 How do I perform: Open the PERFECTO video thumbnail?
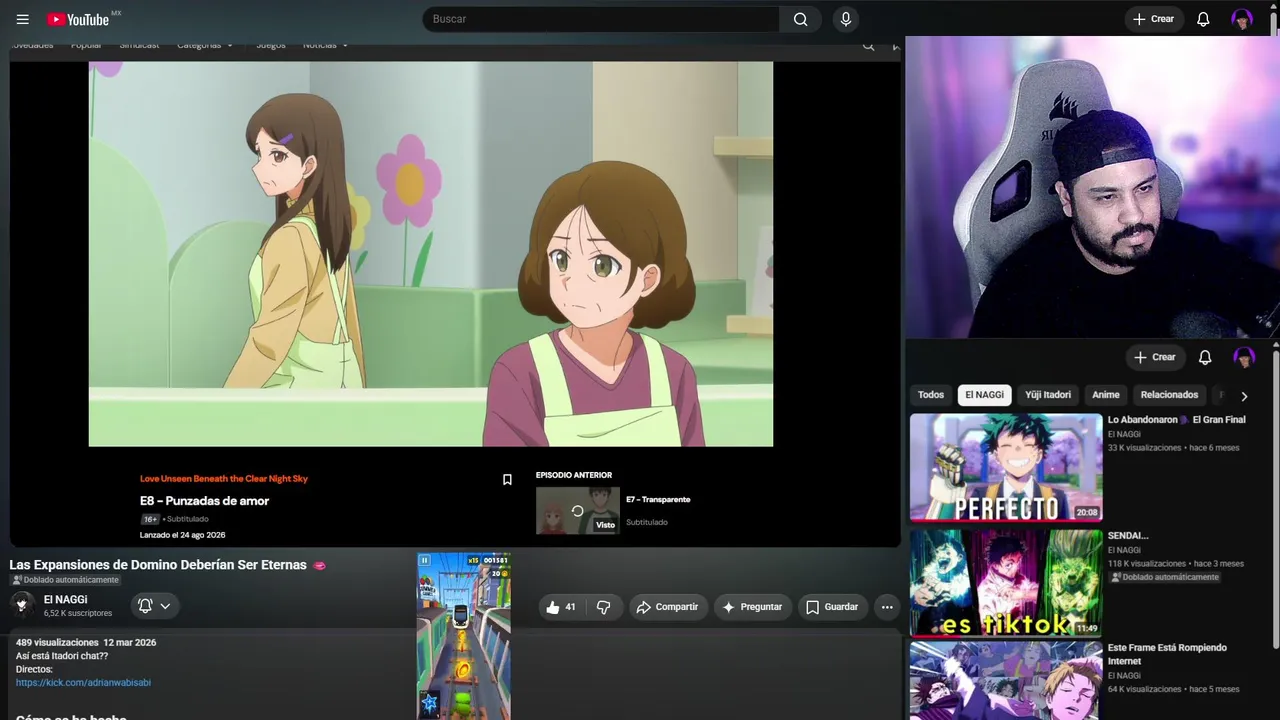(x=1006, y=468)
